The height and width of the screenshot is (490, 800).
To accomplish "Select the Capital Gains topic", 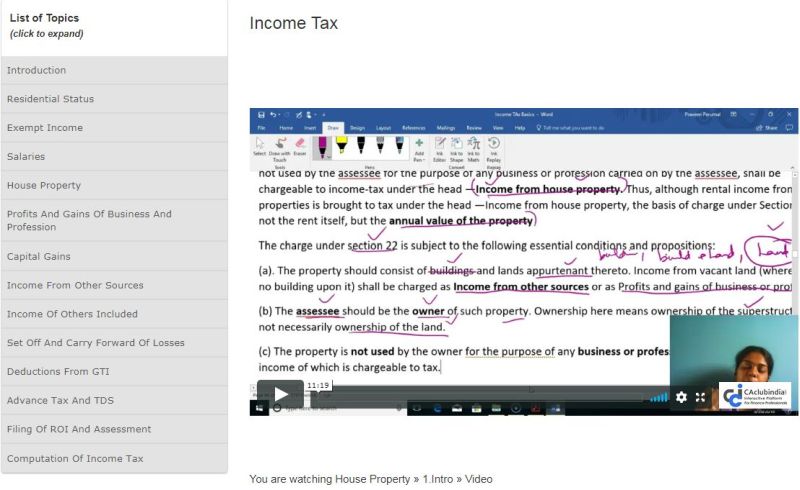I will tap(40, 256).
